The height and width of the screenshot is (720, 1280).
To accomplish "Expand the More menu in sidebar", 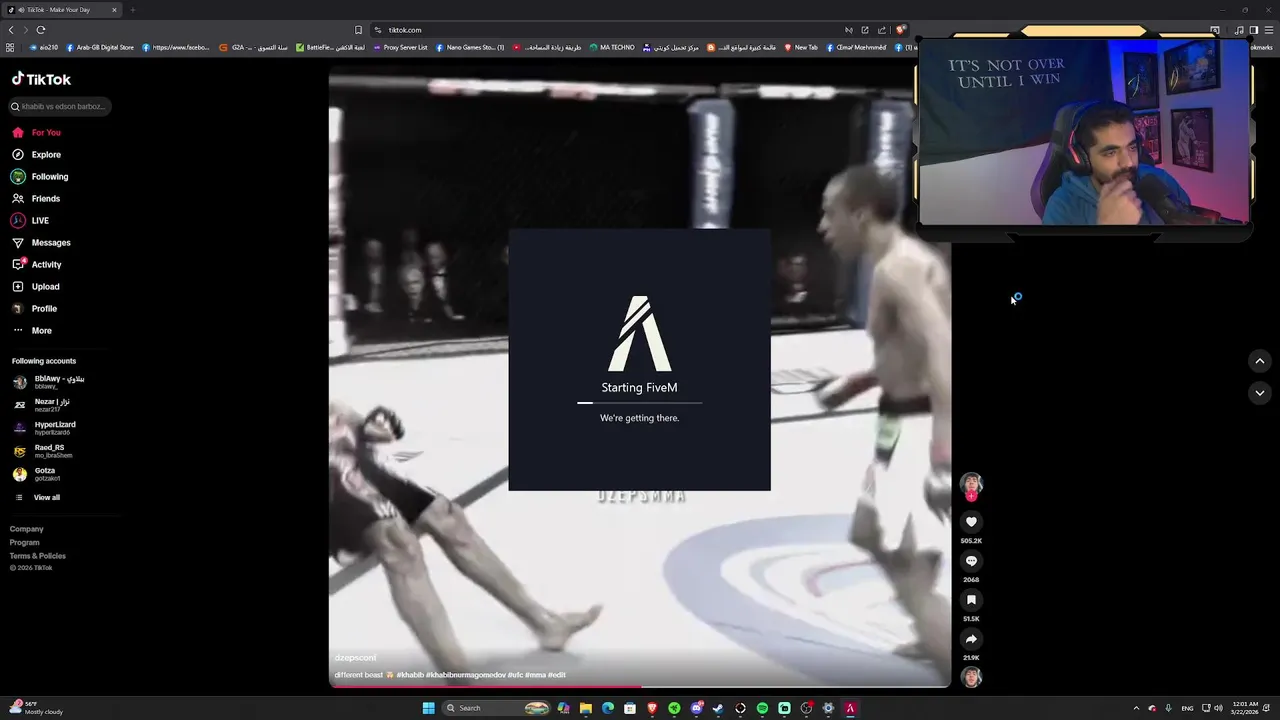I will point(32,331).
